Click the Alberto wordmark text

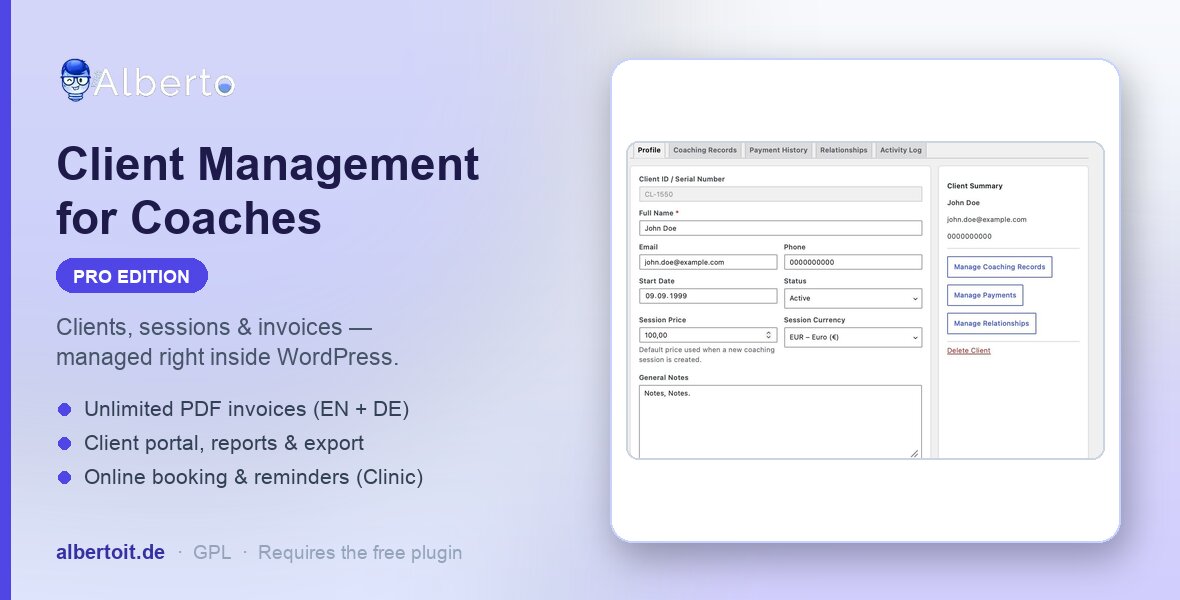click(x=164, y=83)
